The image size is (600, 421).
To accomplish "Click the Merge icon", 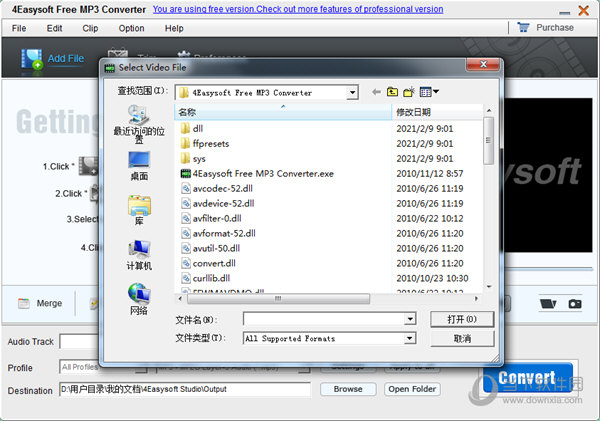I will click(x=24, y=304).
